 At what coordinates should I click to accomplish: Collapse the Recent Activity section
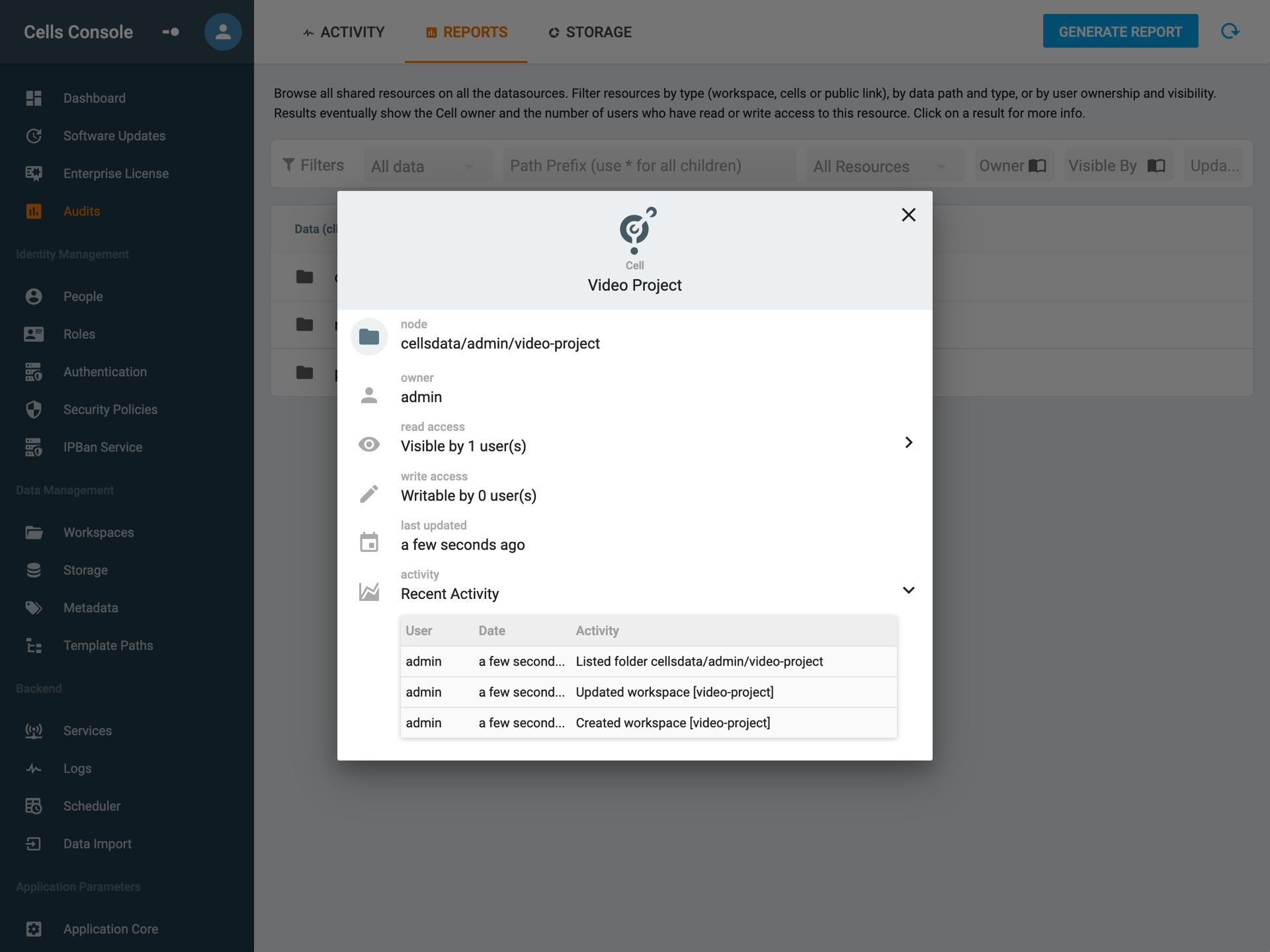[x=909, y=590]
